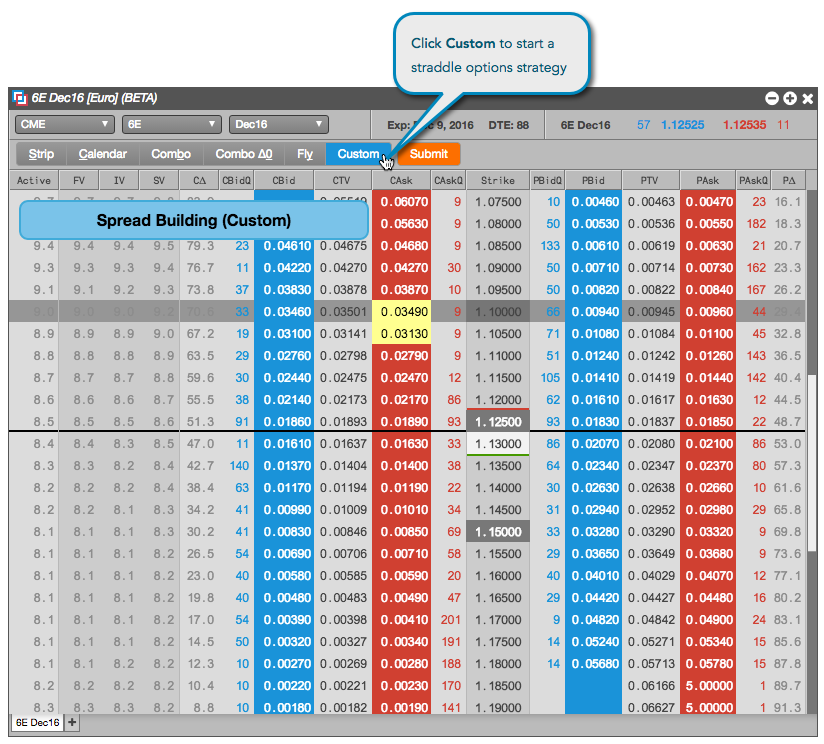Click the PTV column header
Screen dimensions: 824x744
[650, 180]
